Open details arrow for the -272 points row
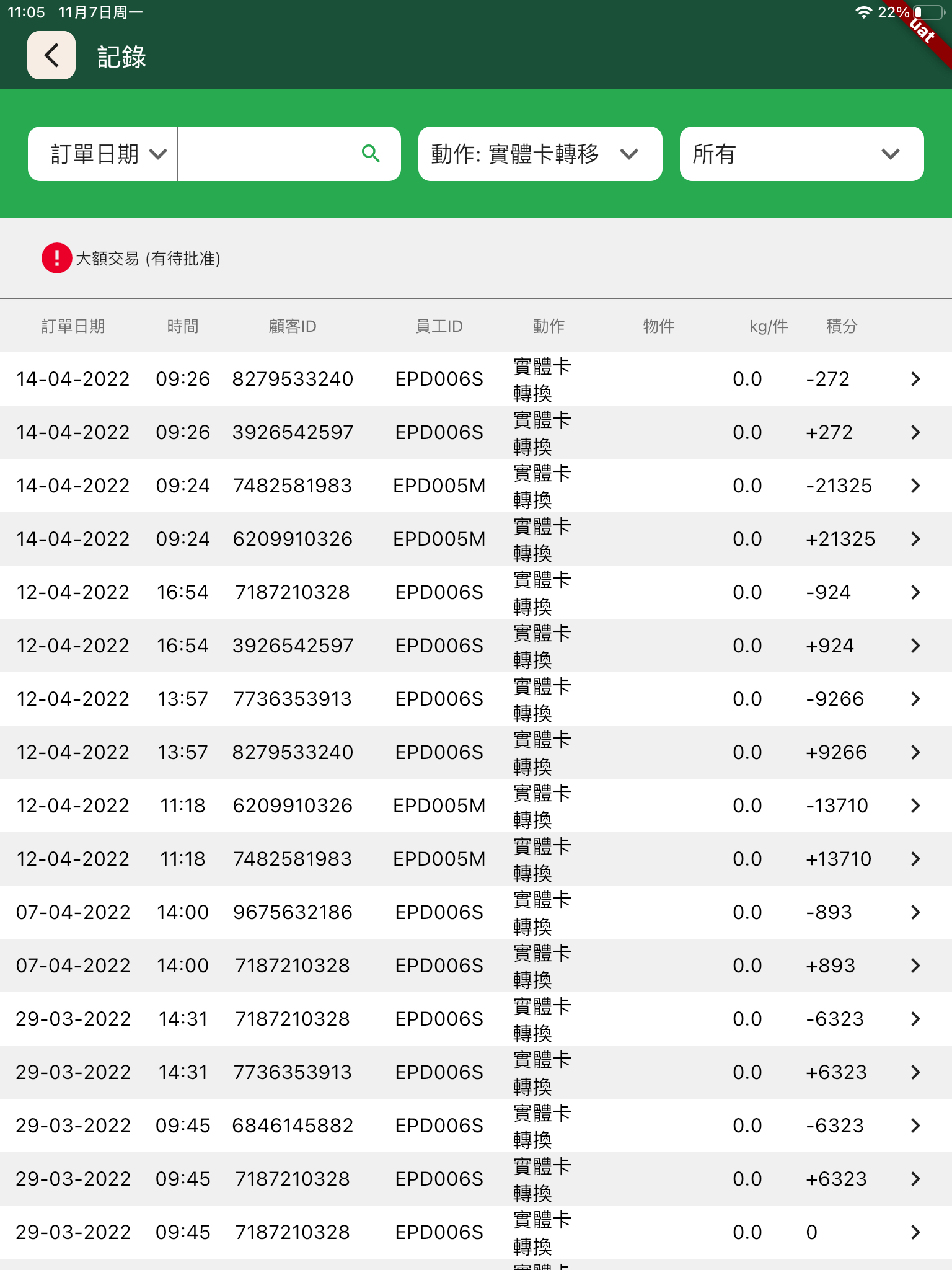The height and width of the screenshot is (1270, 952). (x=915, y=379)
